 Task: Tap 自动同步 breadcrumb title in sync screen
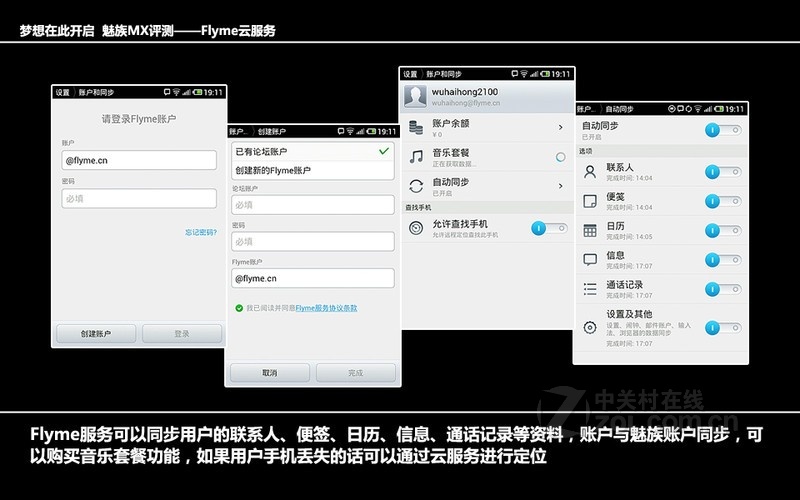[x=619, y=109]
